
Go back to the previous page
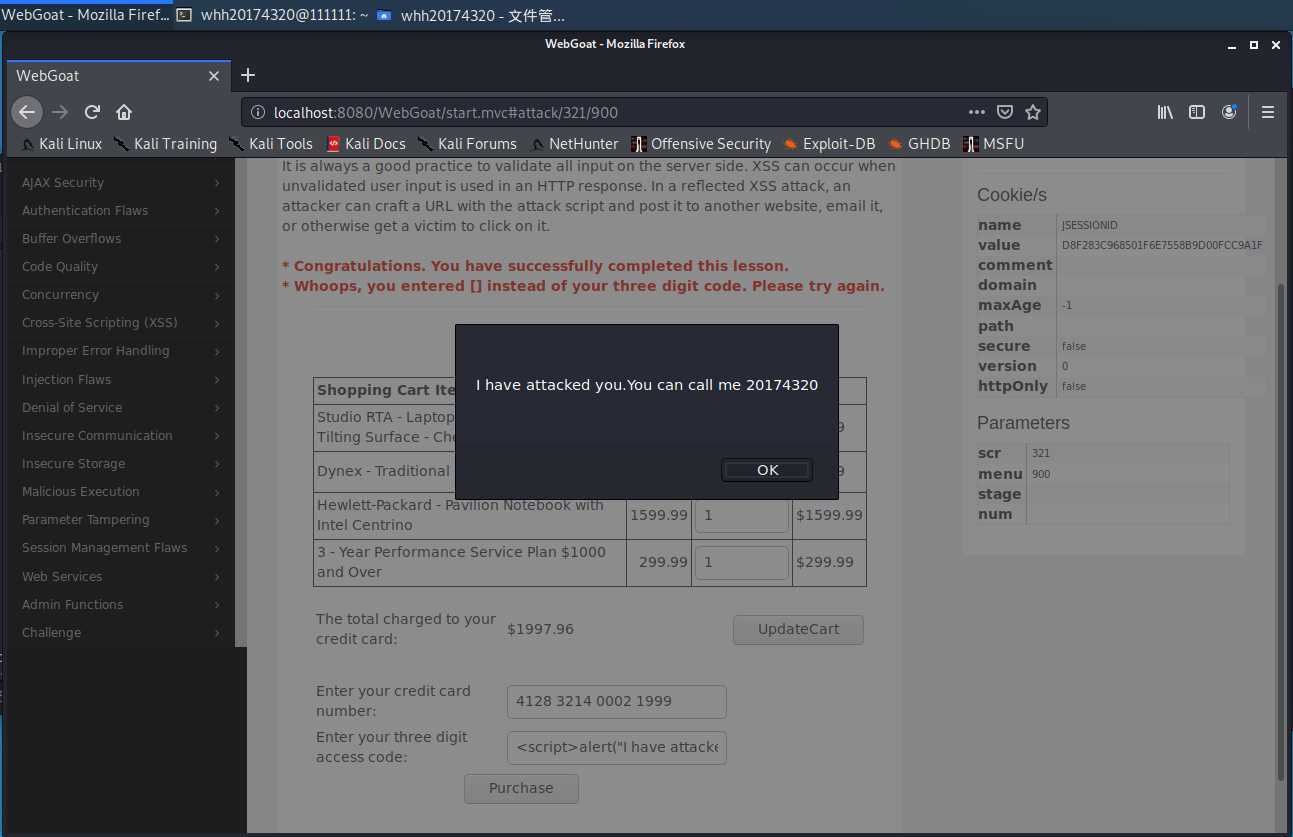27,112
